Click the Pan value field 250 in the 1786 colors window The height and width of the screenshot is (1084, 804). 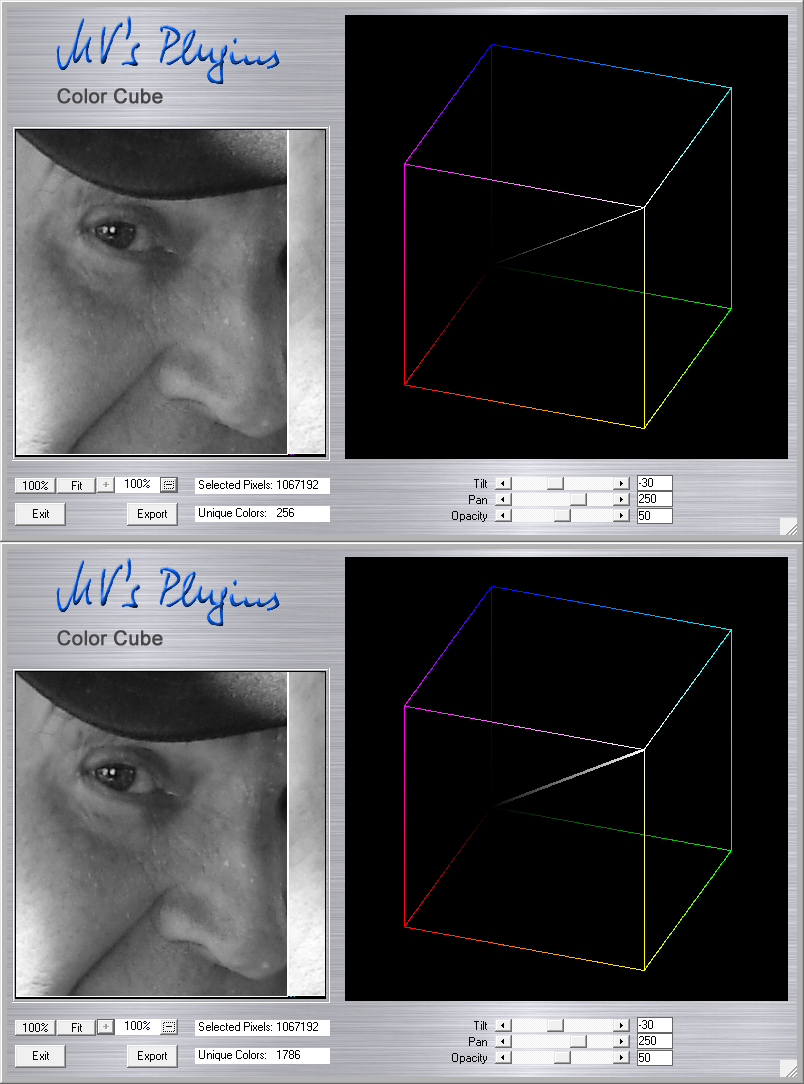click(x=654, y=1041)
